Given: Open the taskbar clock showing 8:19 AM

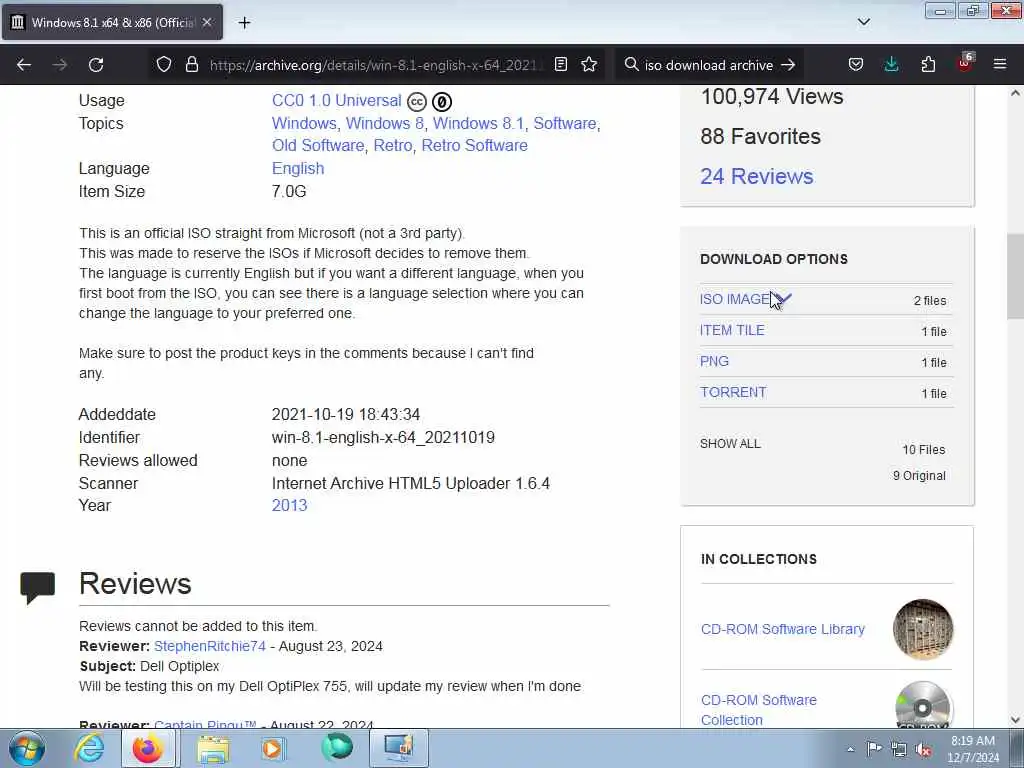Looking at the screenshot, I should 973,749.
